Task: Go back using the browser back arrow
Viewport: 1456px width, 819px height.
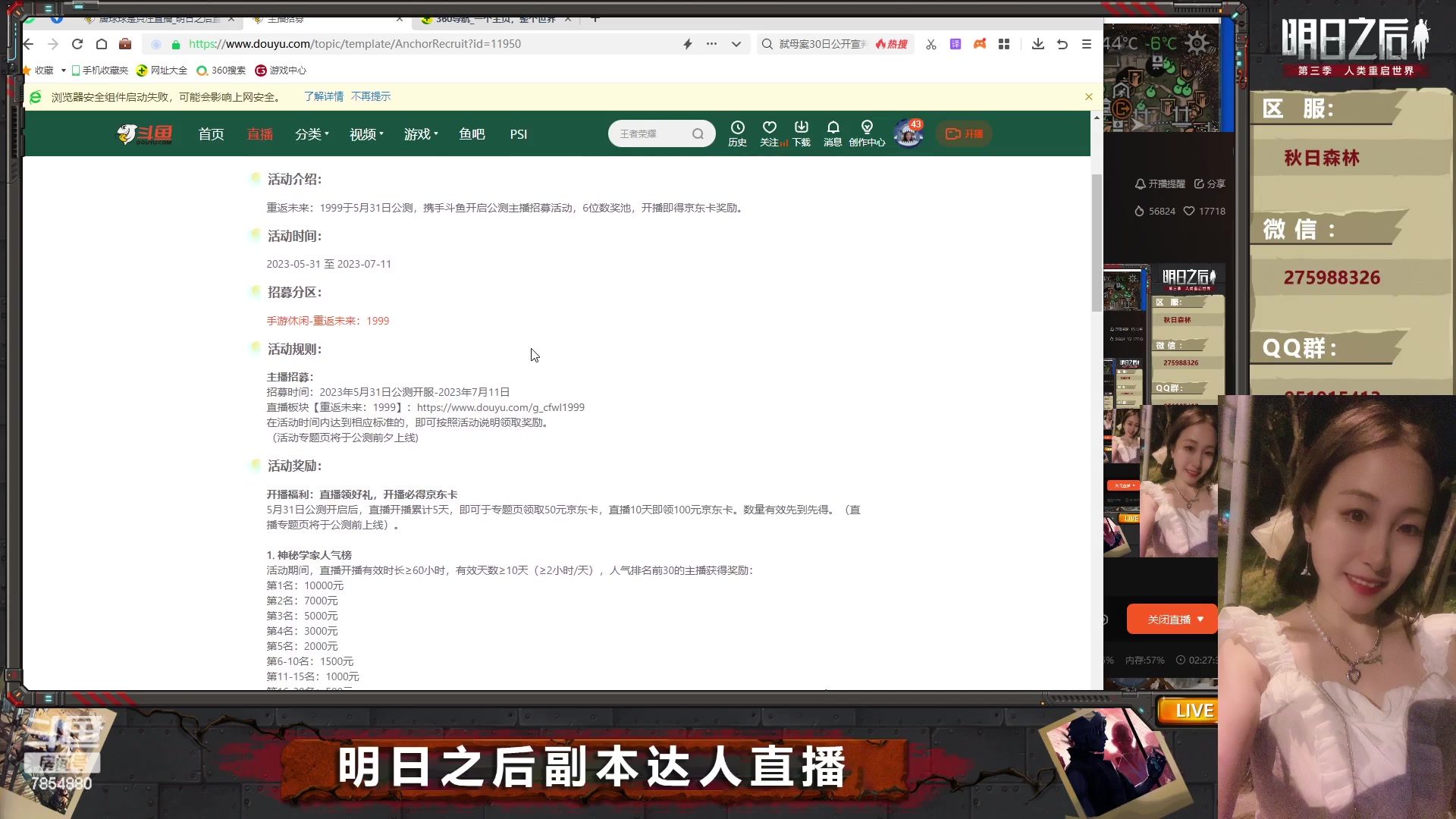Action: tap(29, 44)
